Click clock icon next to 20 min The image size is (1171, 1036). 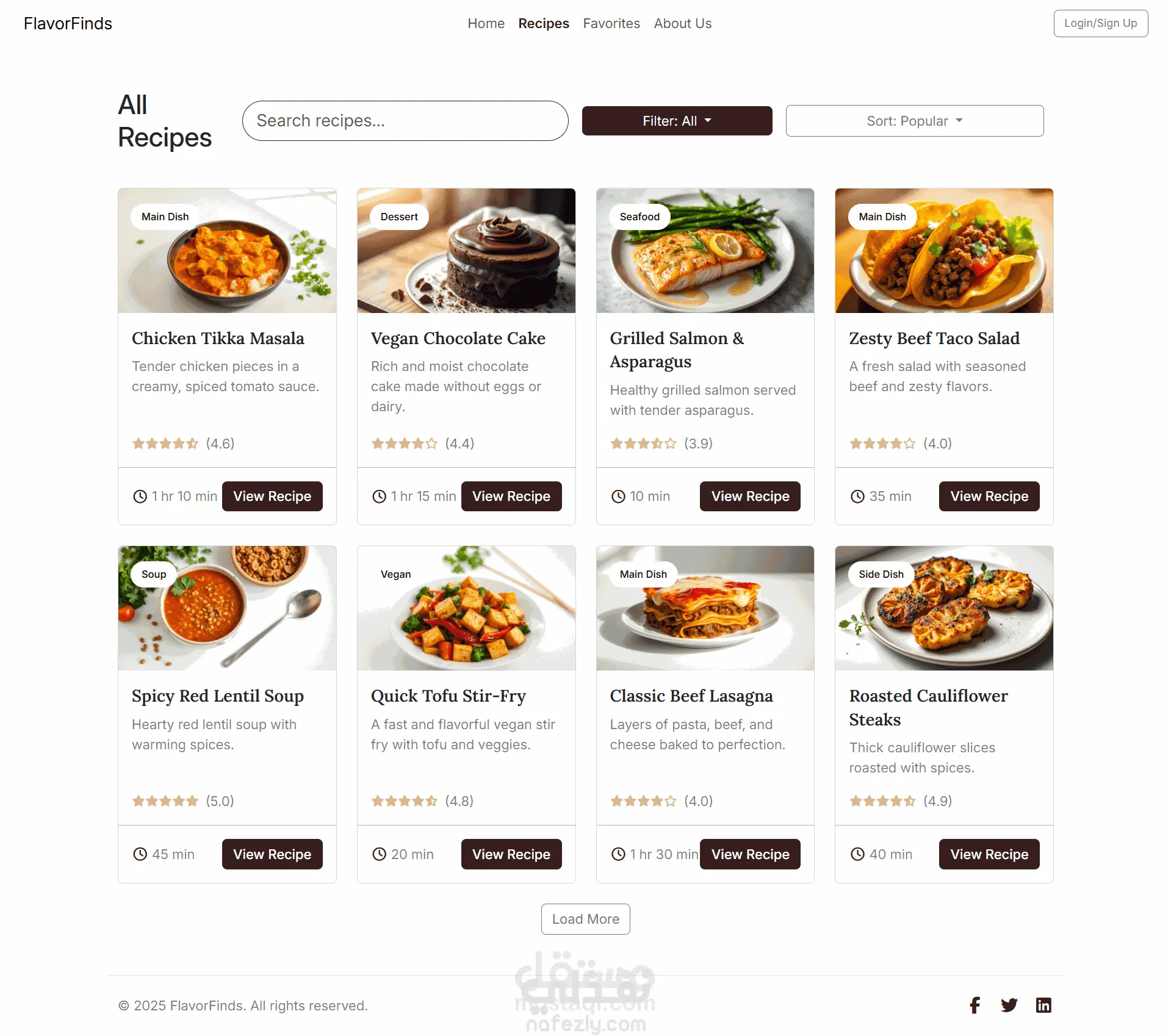pyautogui.click(x=379, y=854)
